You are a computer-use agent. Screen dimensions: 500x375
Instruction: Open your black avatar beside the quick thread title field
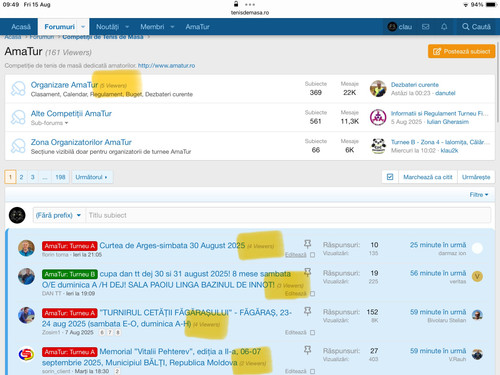click(17, 215)
